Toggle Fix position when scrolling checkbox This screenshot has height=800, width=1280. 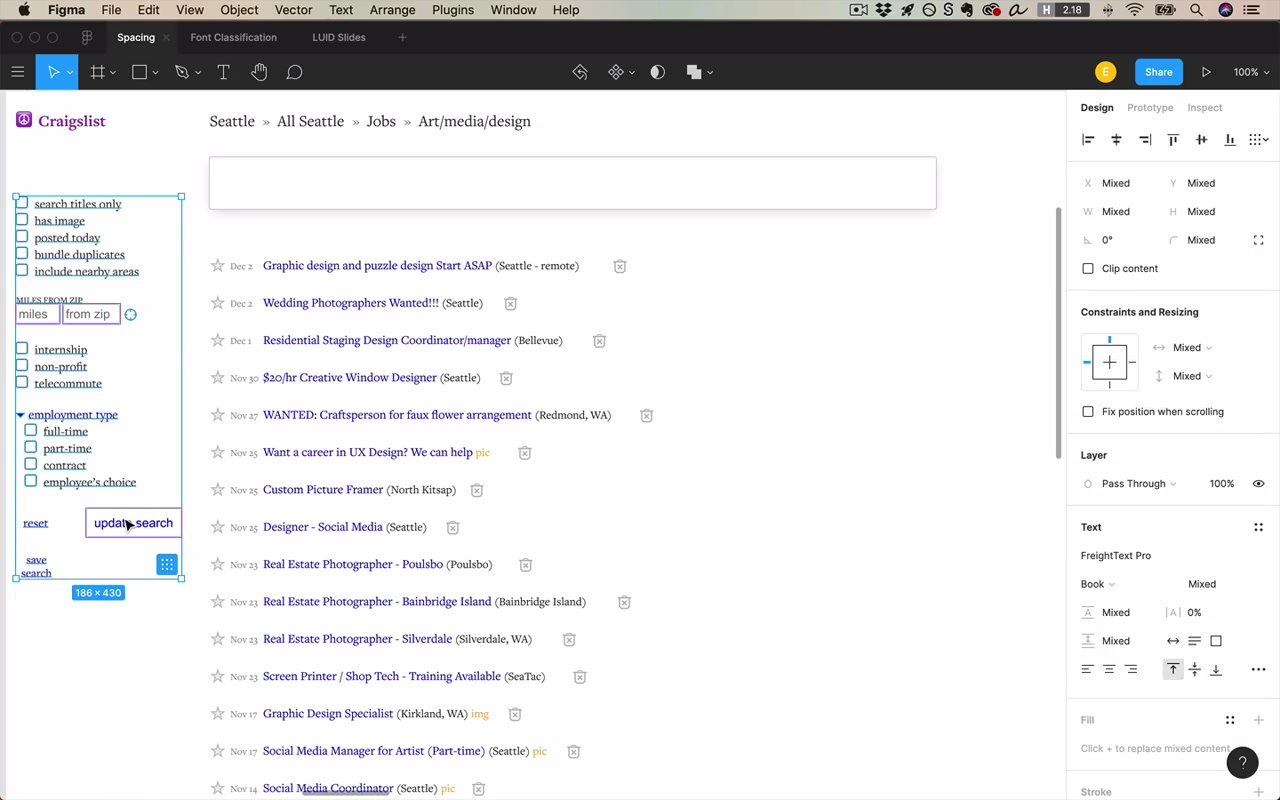1088,411
